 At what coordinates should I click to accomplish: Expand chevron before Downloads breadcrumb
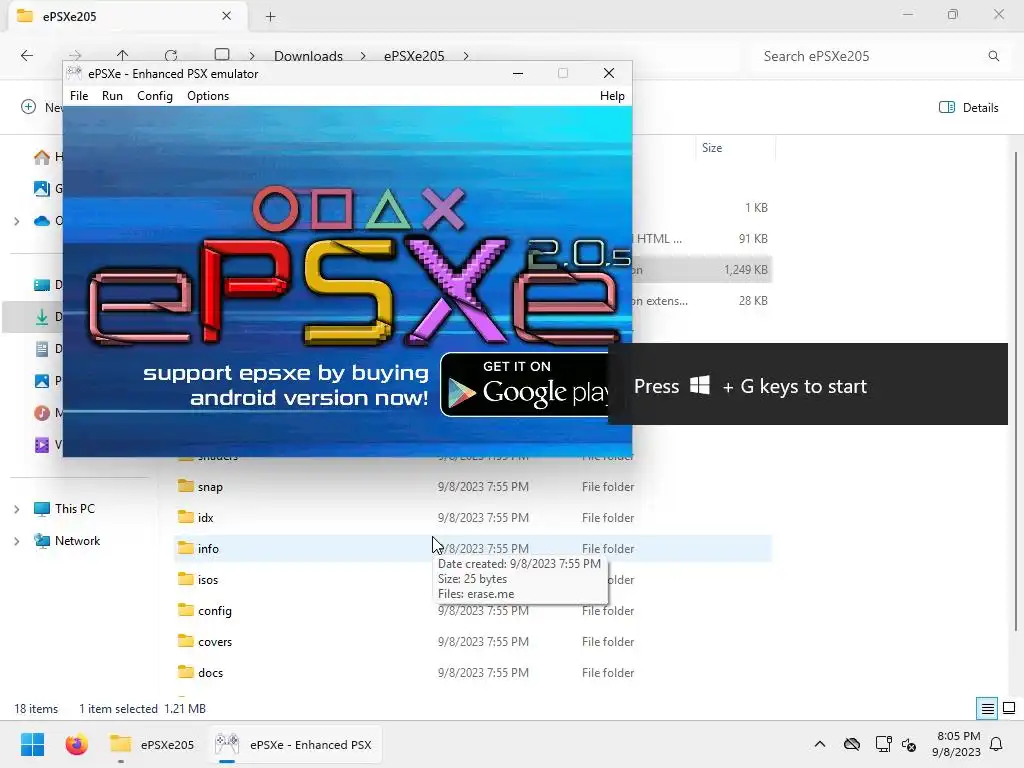pos(251,56)
